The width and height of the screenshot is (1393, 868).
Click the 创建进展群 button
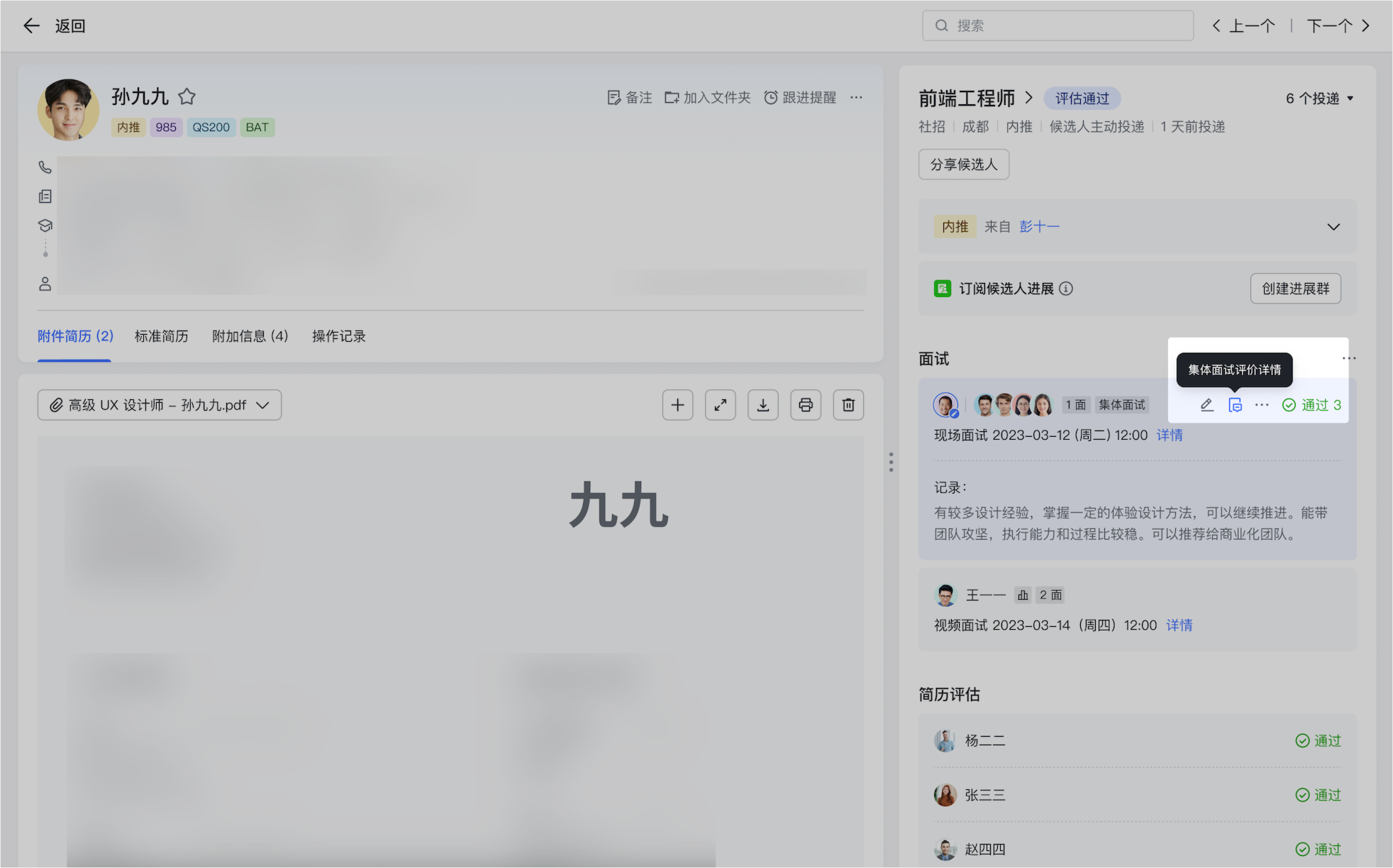point(1295,289)
